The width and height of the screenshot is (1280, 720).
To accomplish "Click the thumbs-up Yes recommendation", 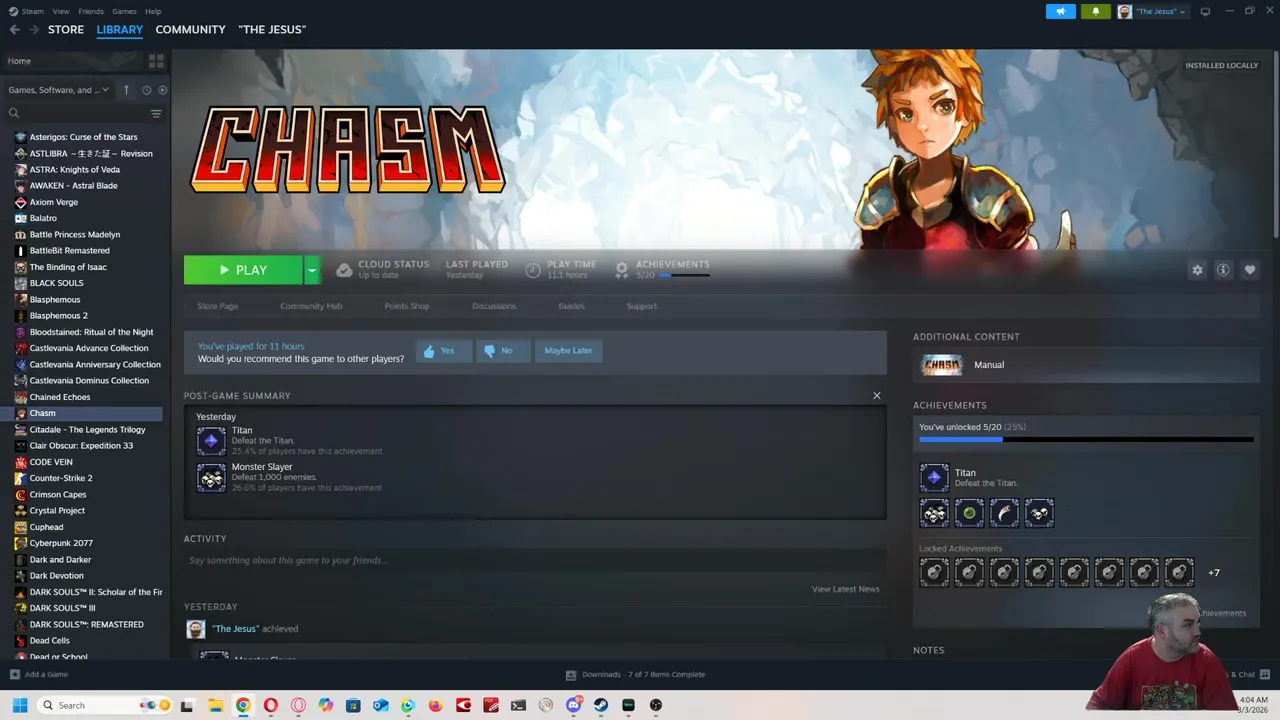I will [443, 351].
